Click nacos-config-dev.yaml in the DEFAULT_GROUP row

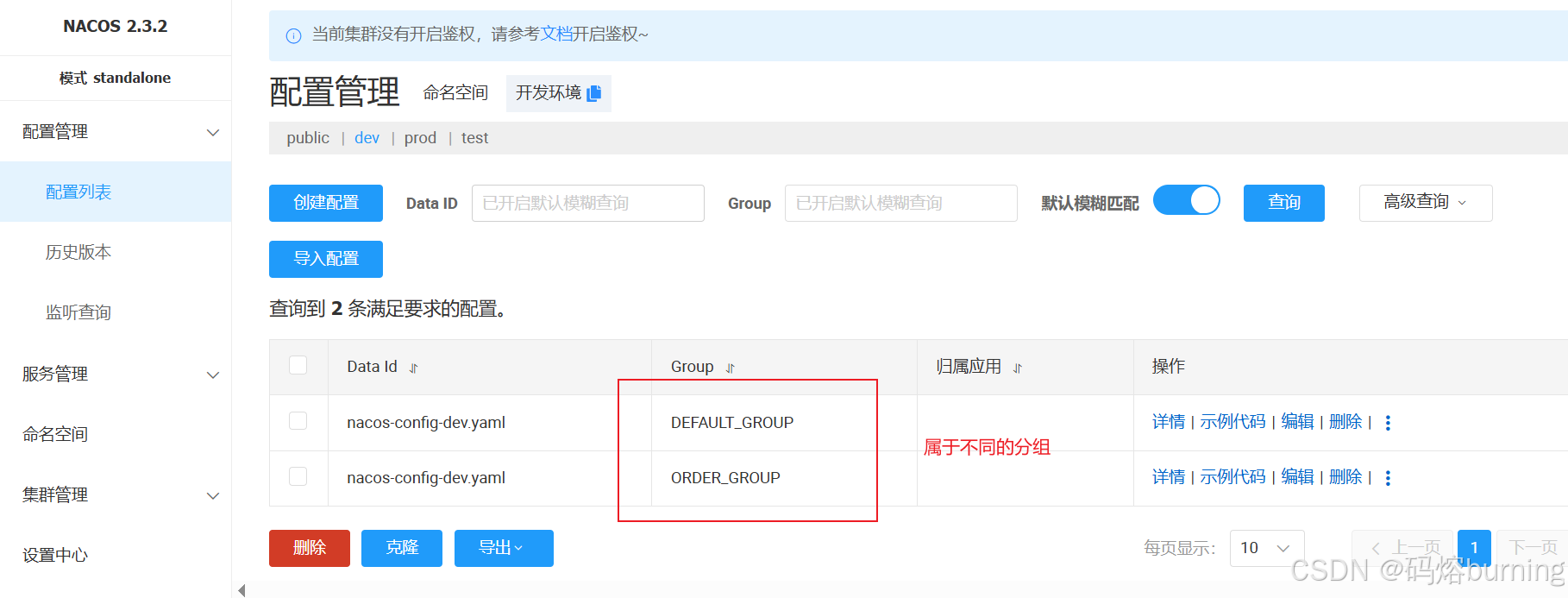[x=426, y=423]
